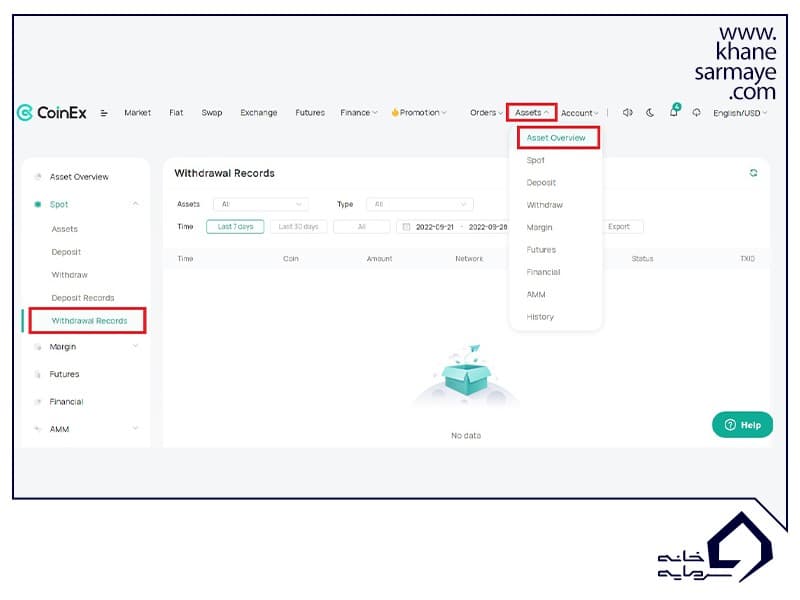Open Deposit under Spot in the sidebar
800x600 pixels.
point(66,252)
